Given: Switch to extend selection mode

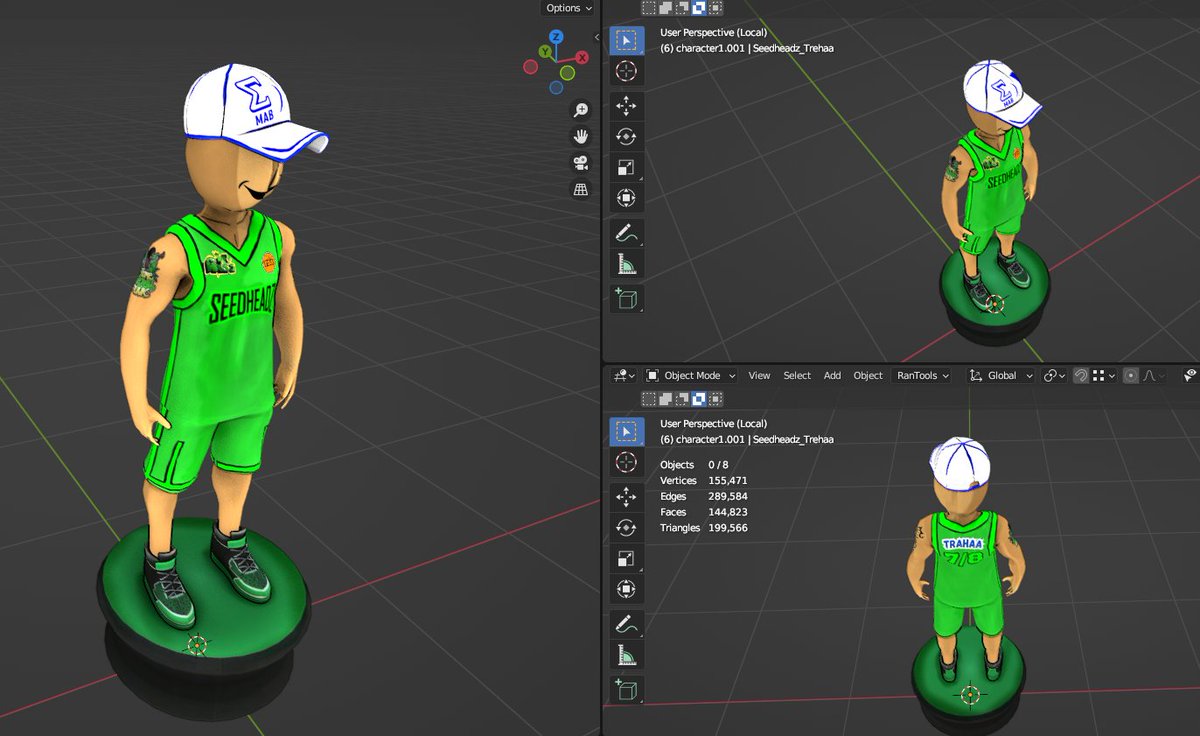Looking at the screenshot, I should pyautogui.click(x=665, y=399).
